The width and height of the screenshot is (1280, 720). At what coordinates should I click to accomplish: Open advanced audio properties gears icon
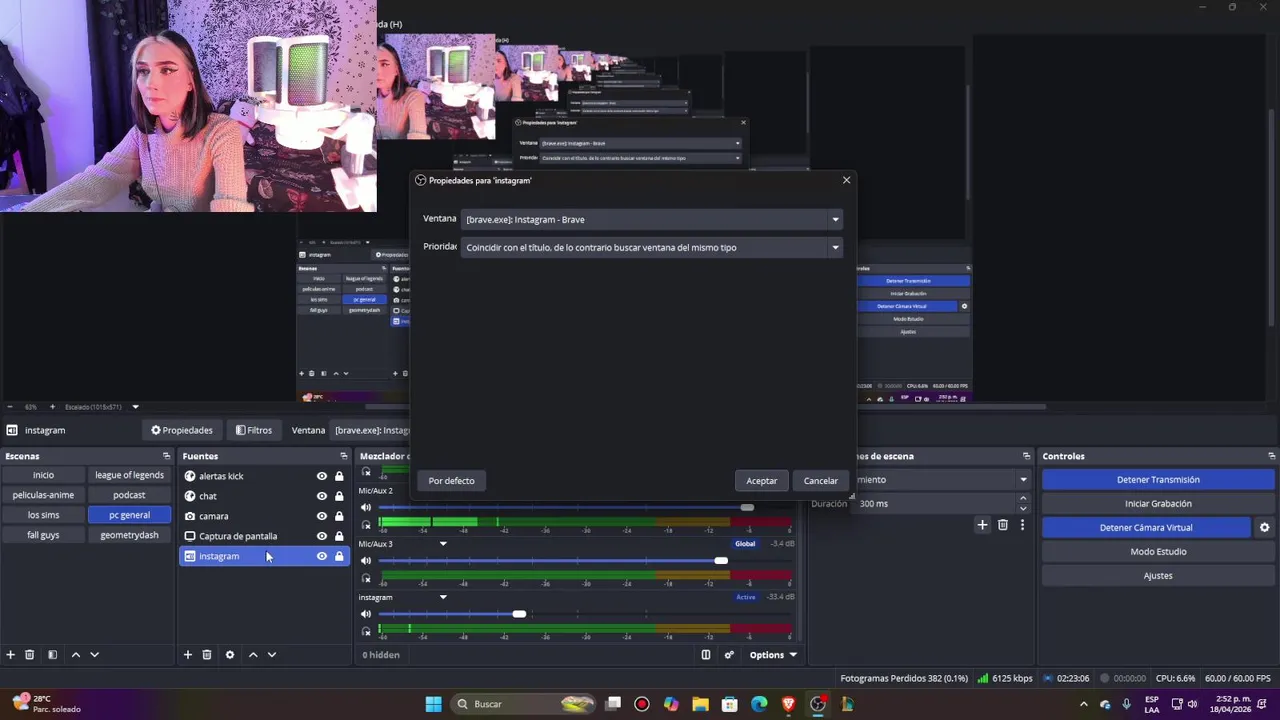729,655
